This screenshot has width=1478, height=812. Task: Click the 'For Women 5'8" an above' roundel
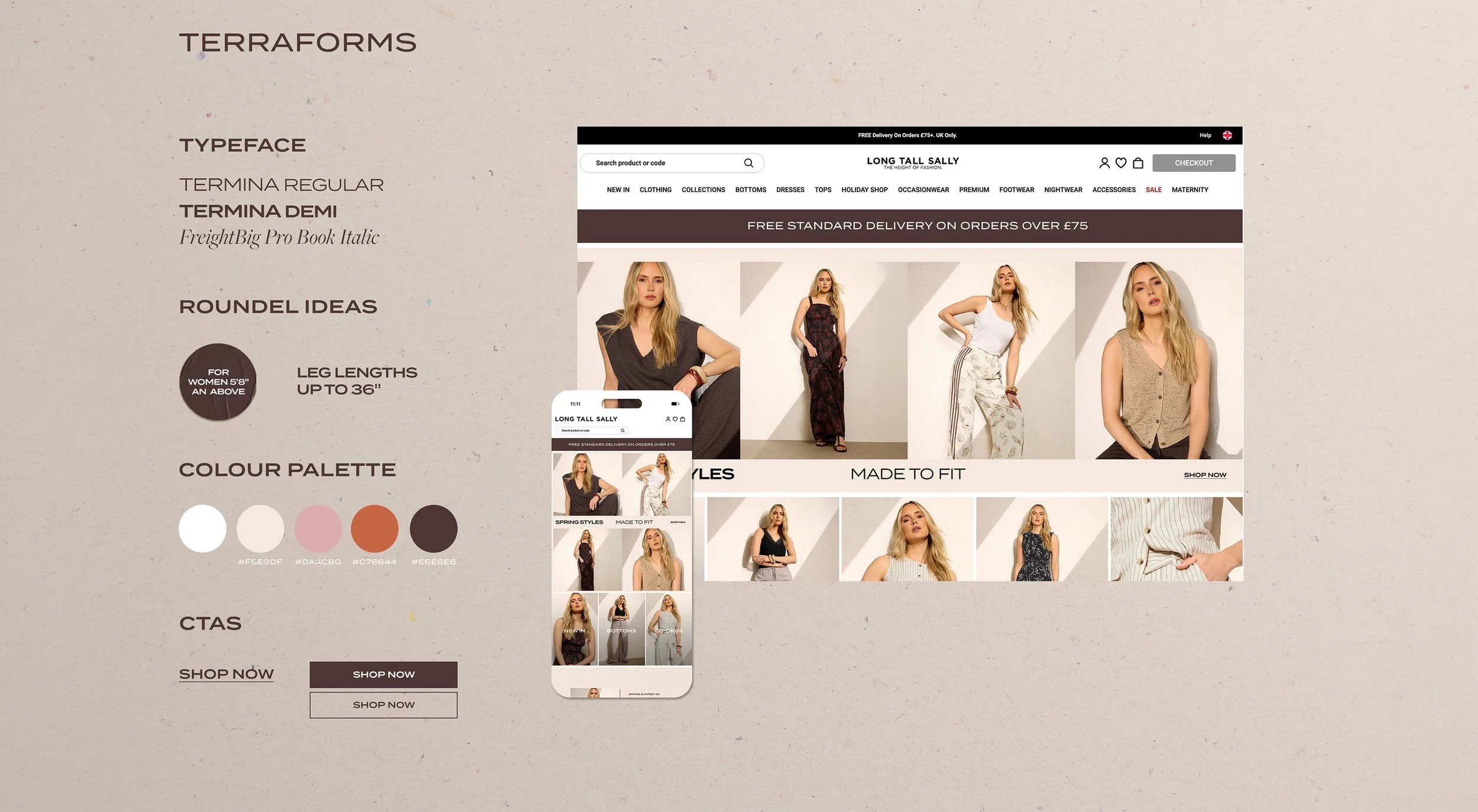(x=218, y=382)
